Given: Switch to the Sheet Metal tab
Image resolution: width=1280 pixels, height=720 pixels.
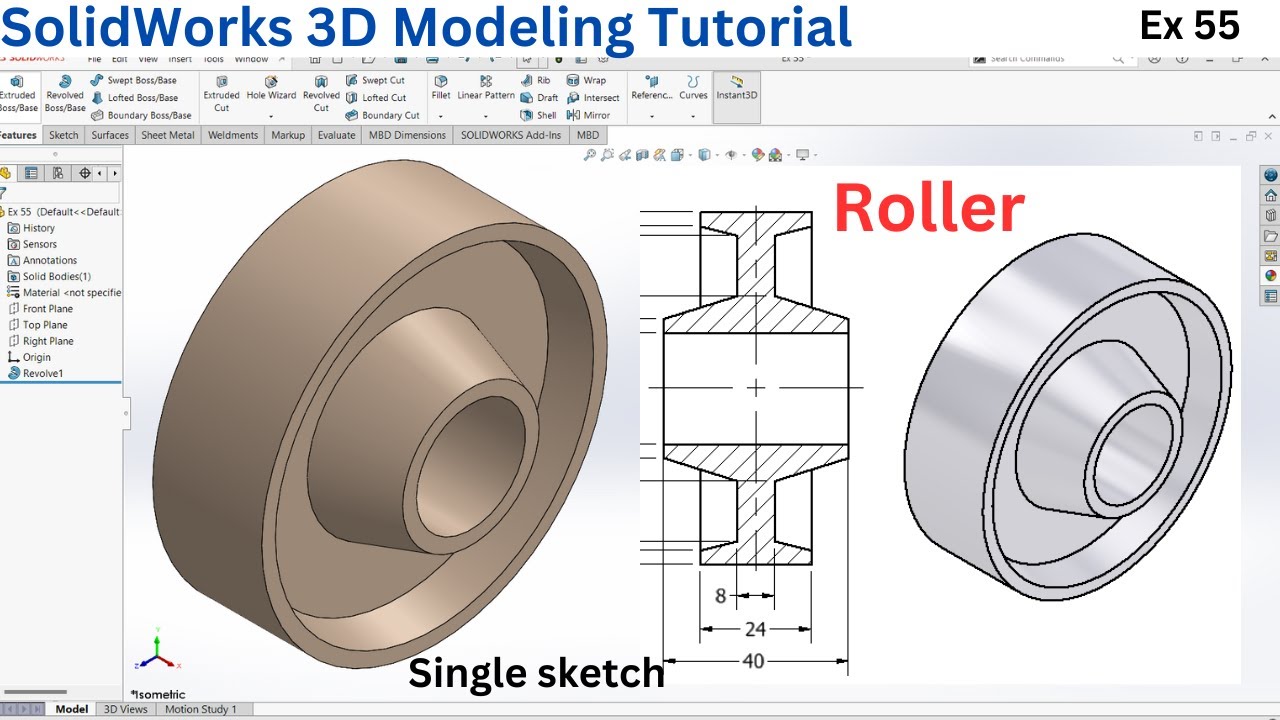Looking at the screenshot, I should 168,135.
